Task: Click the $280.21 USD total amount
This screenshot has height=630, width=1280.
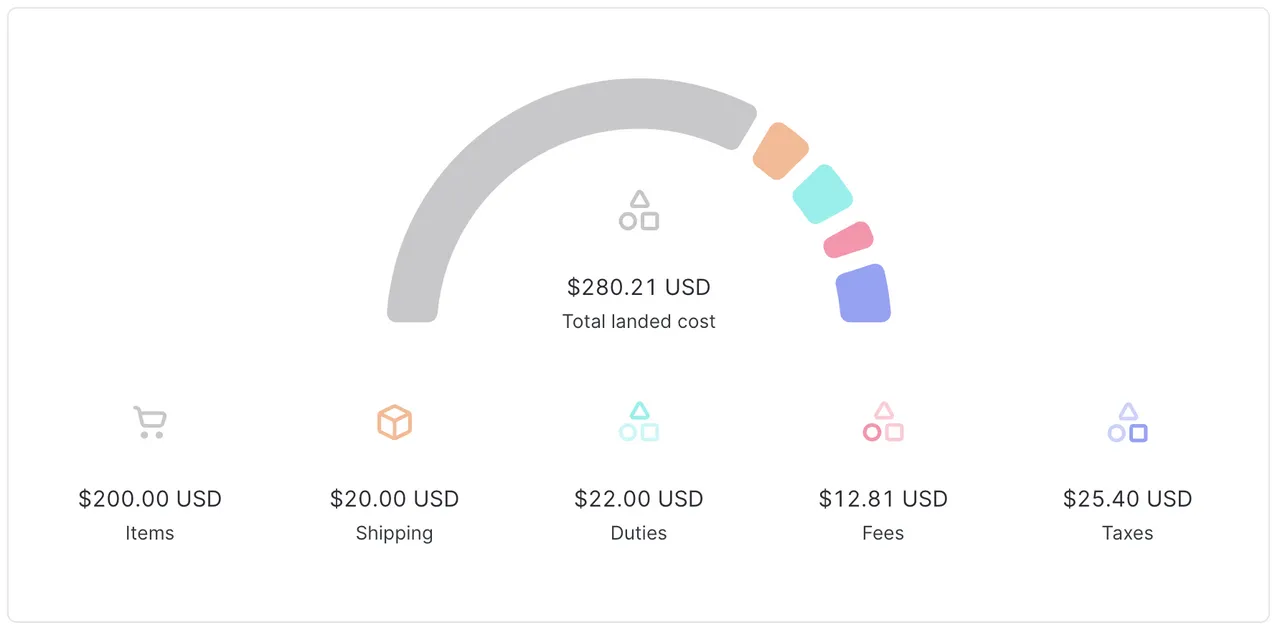Action: tap(639, 288)
